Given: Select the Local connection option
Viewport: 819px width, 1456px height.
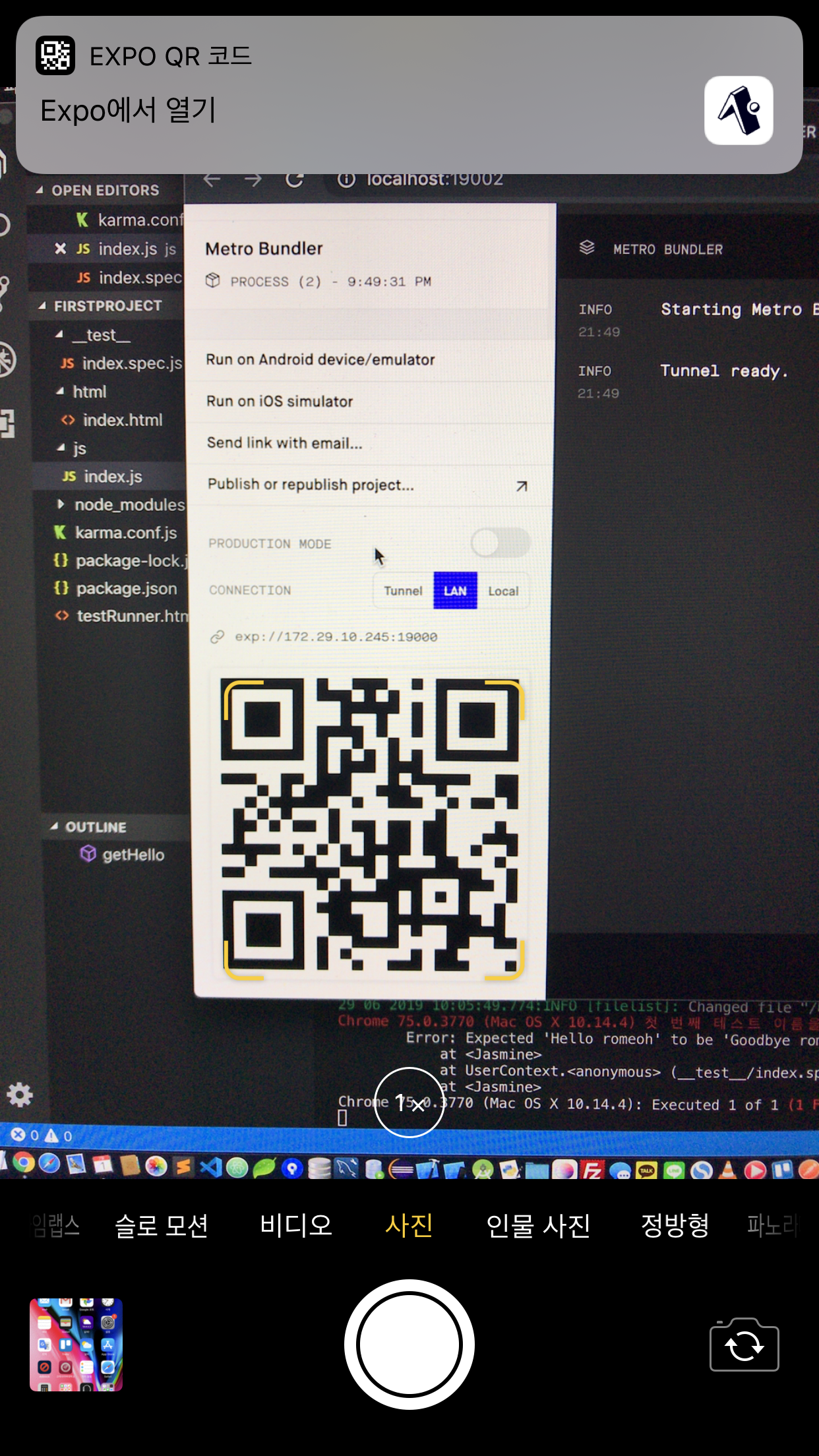Looking at the screenshot, I should coord(503,591).
